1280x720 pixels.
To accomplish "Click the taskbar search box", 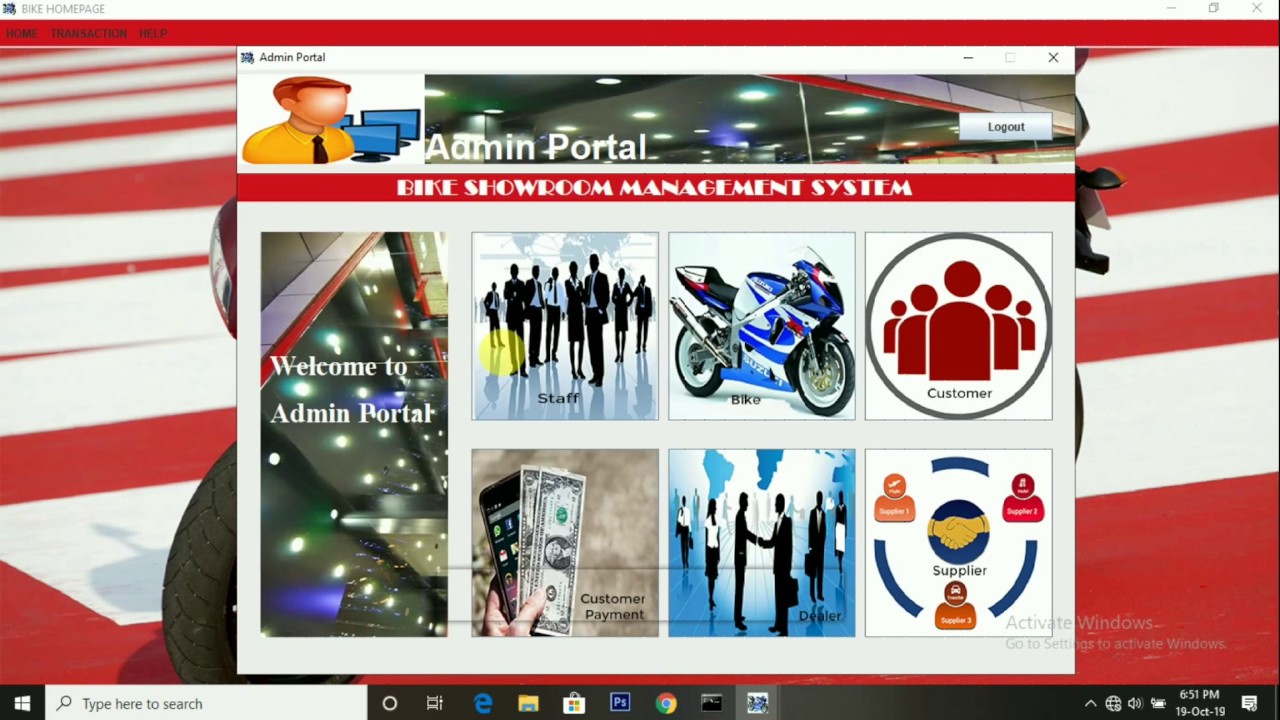I will click(x=207, y=703).
